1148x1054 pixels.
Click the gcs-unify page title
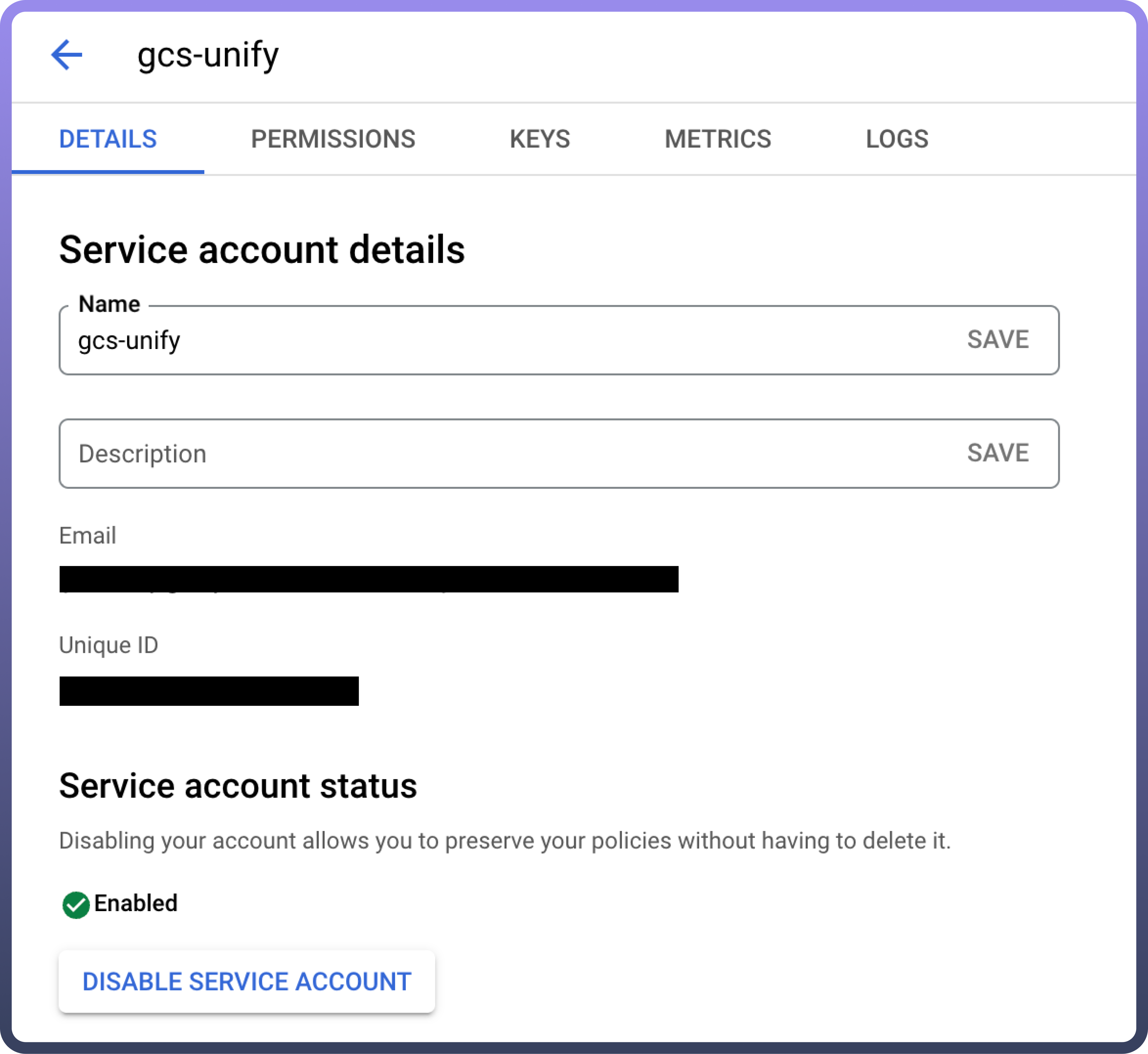[x=208, y=55]
